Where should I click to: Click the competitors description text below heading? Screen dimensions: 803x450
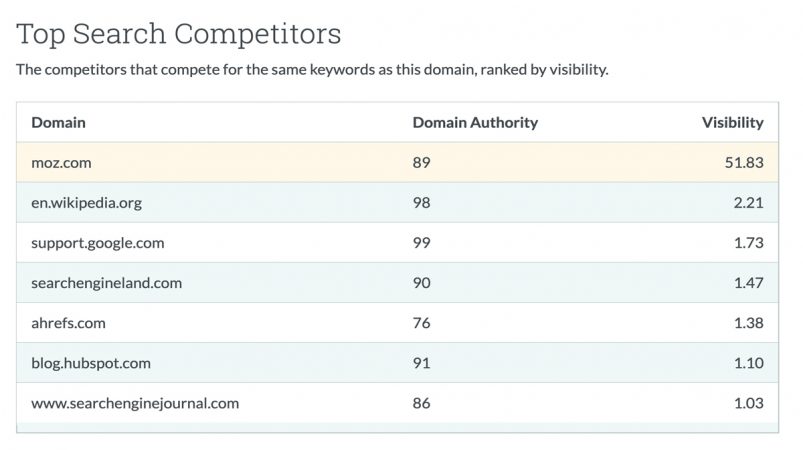click(312, 70)
